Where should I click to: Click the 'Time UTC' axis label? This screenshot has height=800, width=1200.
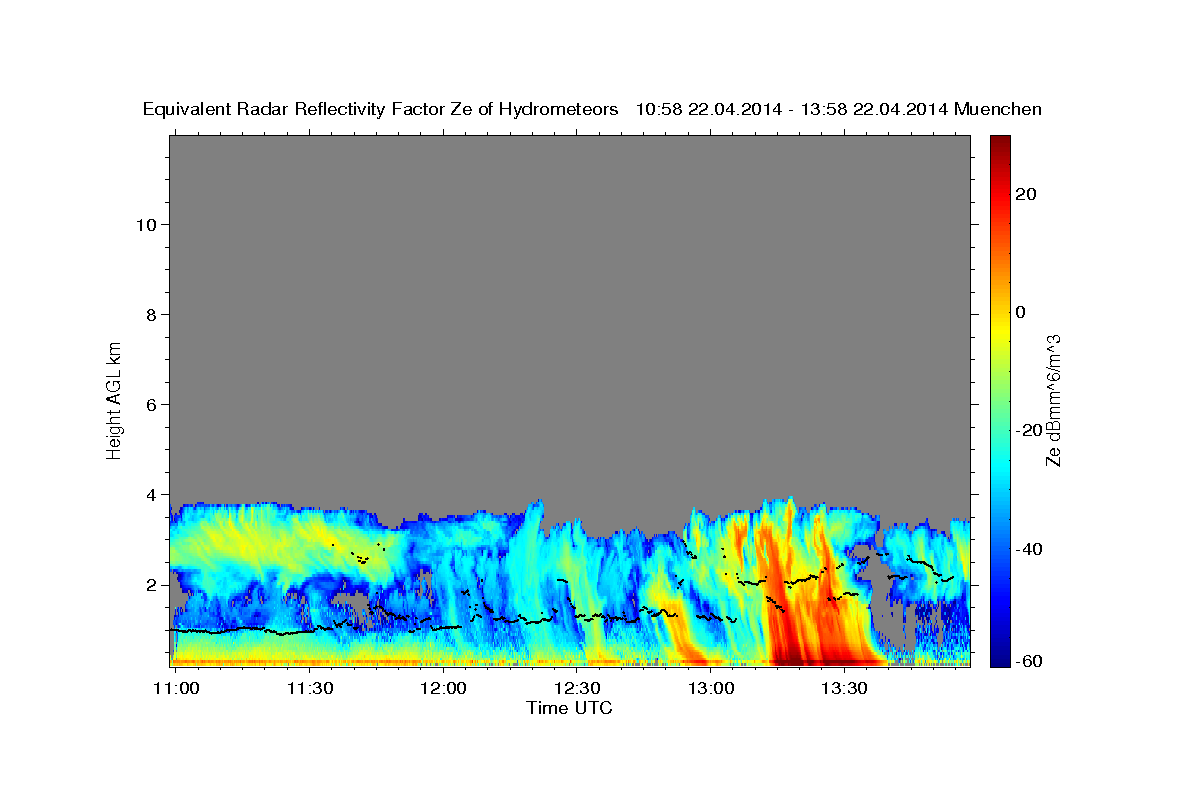569,708
